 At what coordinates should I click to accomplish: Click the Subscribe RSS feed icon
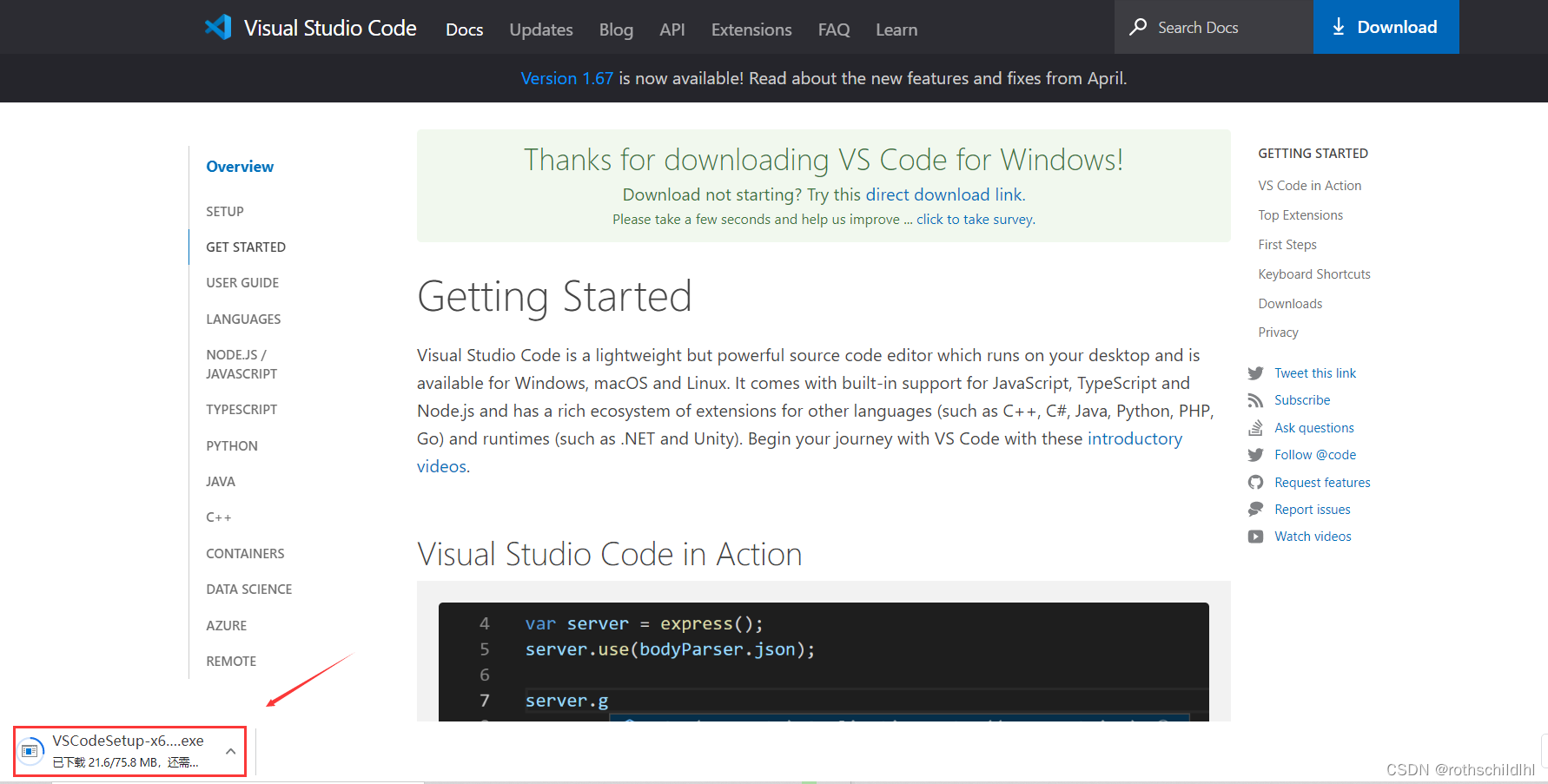pos(1255,400)
